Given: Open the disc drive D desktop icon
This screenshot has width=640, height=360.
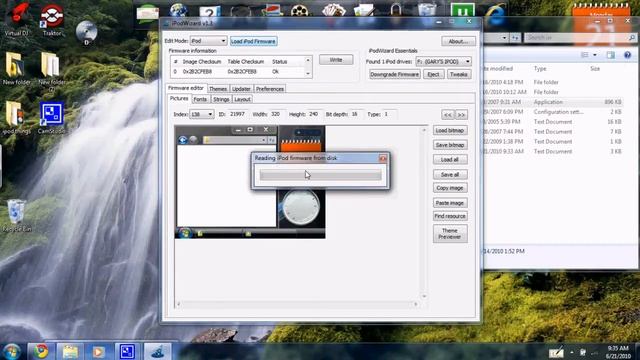Looking at the screenshot, I should click(86, 33).
